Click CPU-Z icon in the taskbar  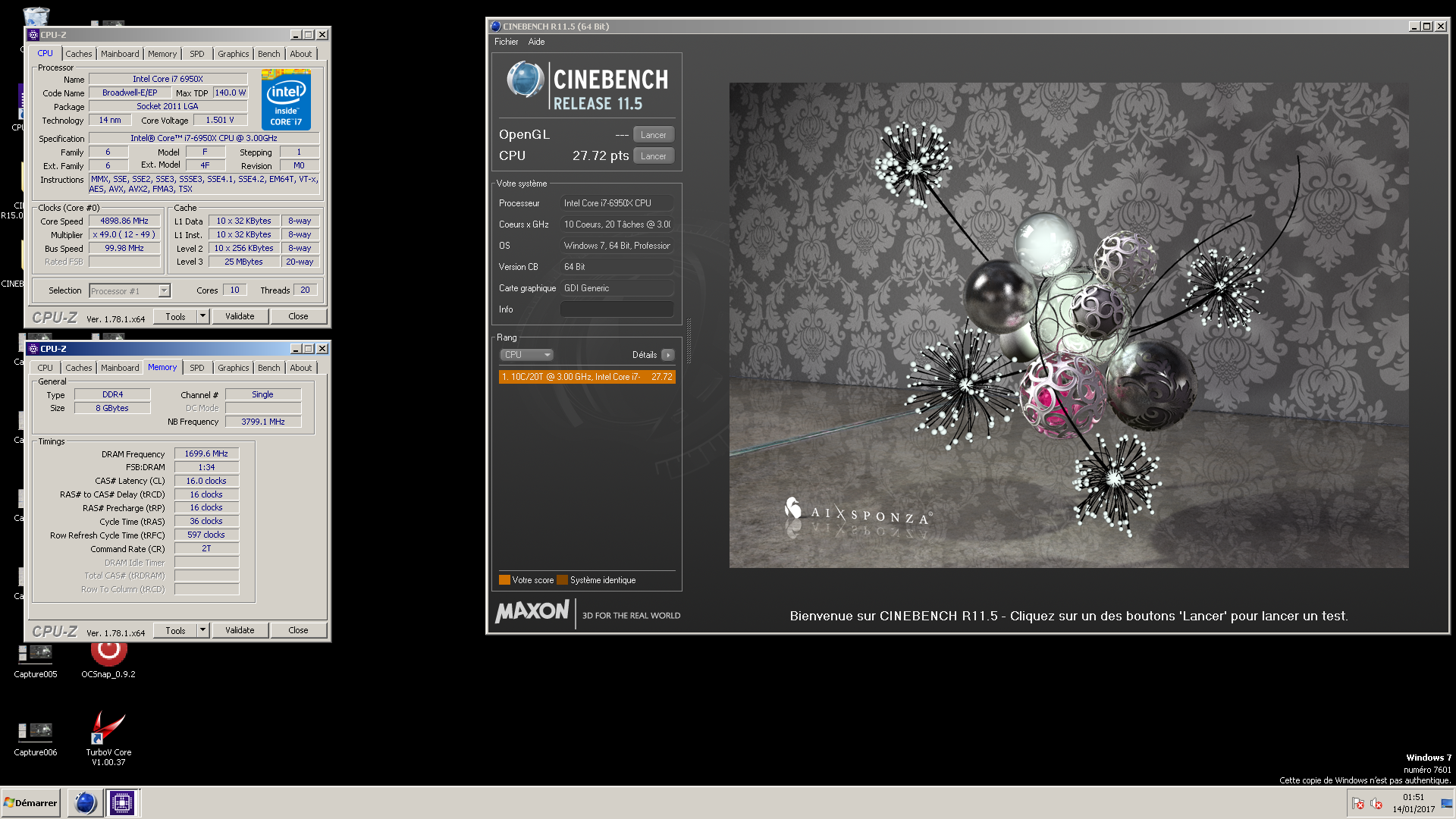click(x=121, y=802)
